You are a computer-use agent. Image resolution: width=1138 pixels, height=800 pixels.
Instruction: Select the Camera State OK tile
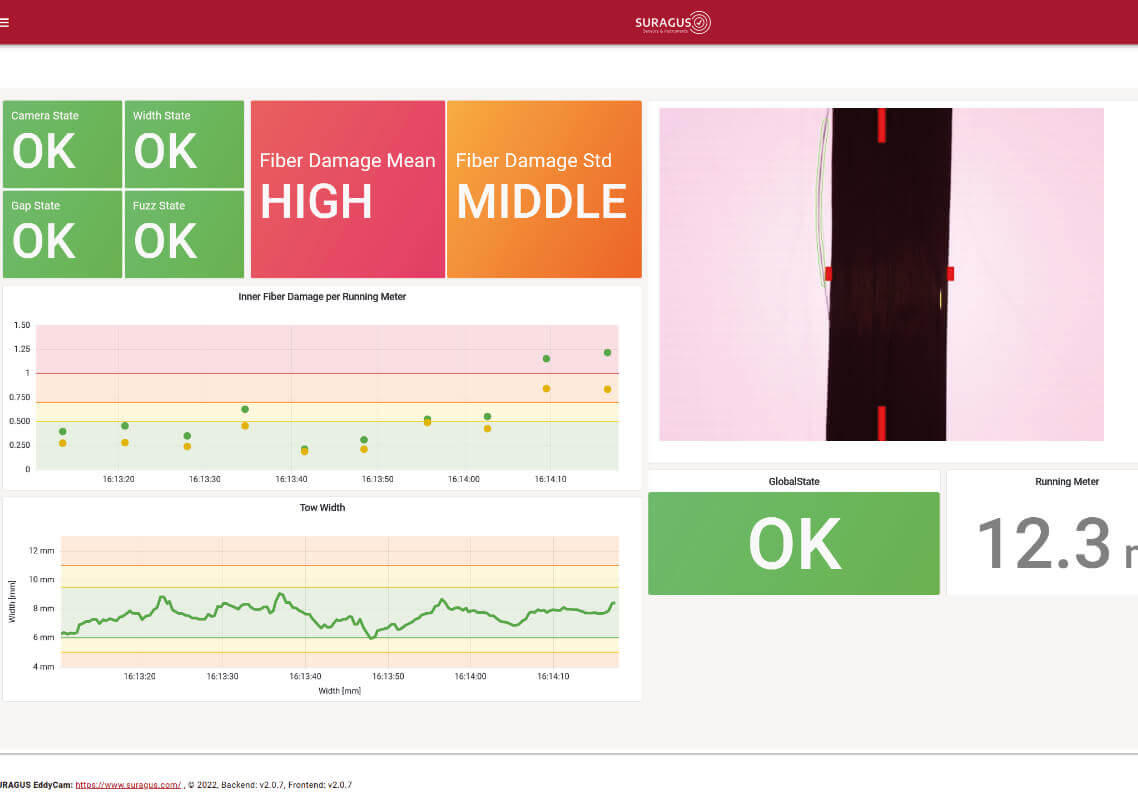coord(62,144)
